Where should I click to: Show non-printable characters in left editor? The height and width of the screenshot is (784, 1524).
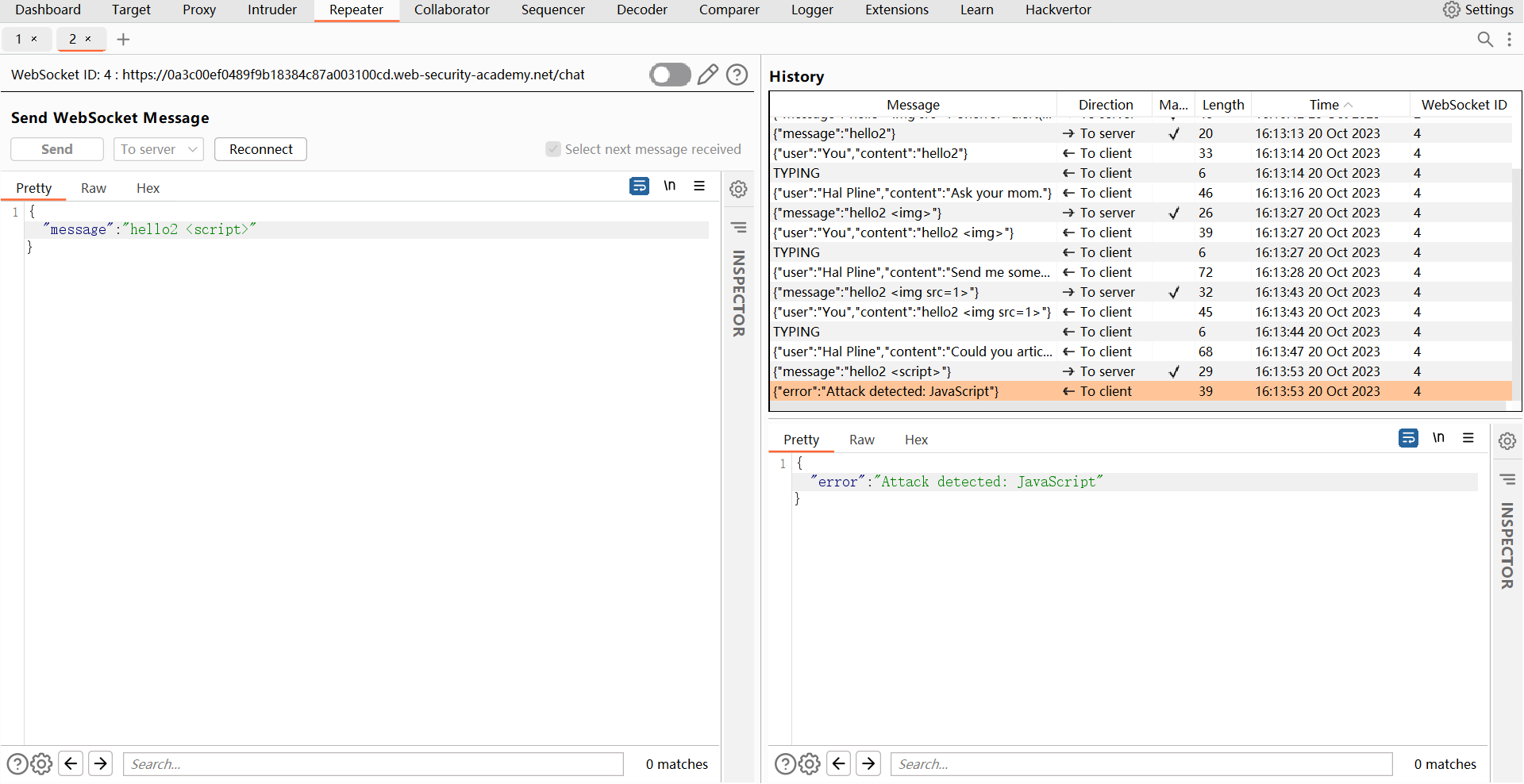(670, 186)
